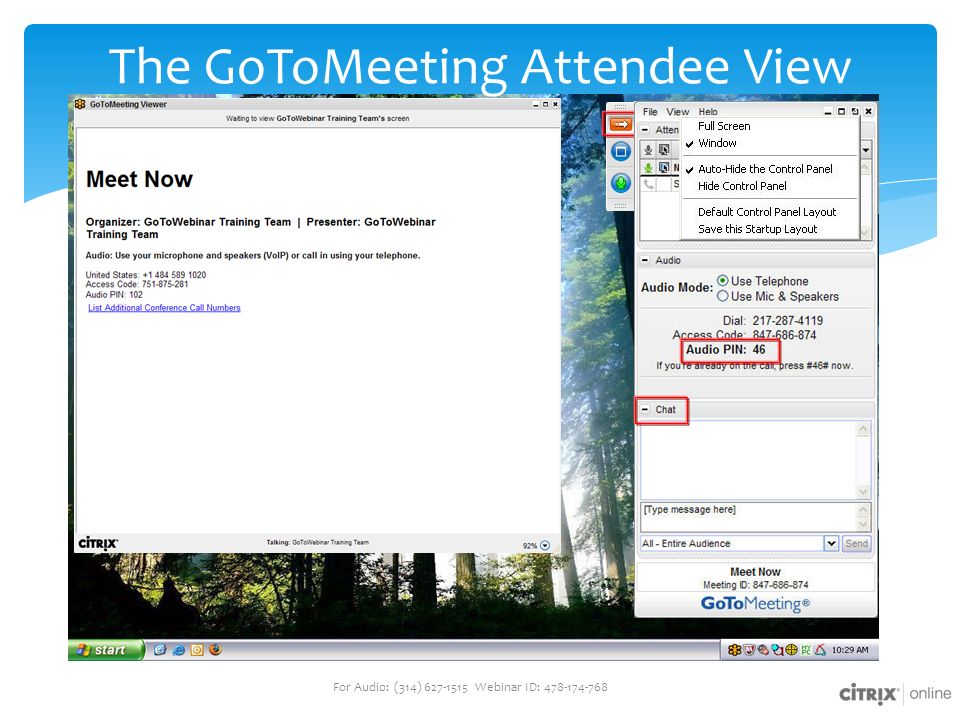Click the Windows start button
Image resolution: width=960 pixels, height=720 pixels.
pos(107,650)
